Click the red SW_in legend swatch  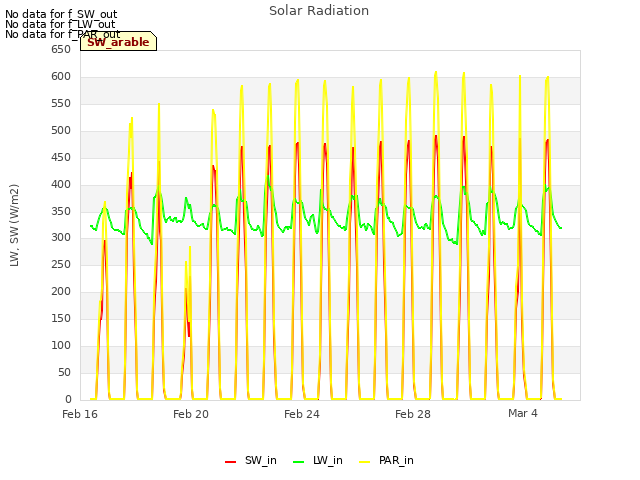pyautogui.click(x=230, y=462)
